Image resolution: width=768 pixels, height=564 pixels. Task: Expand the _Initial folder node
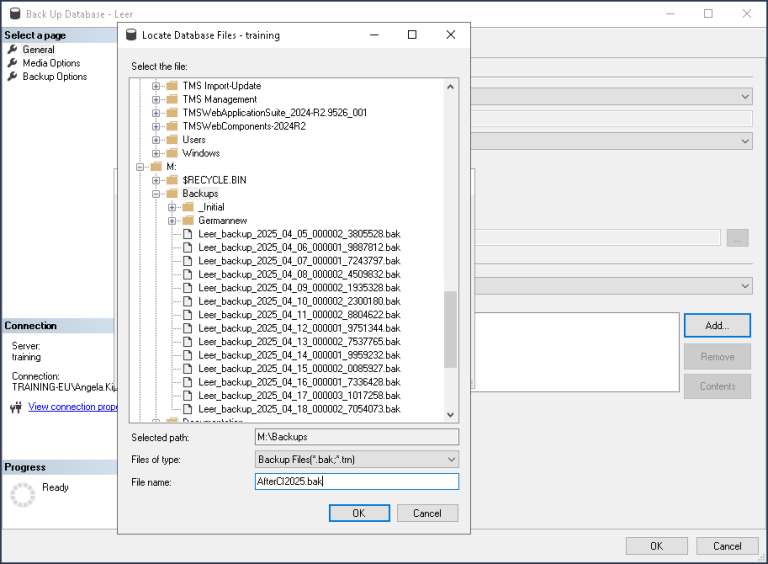(x=172, y=207)
